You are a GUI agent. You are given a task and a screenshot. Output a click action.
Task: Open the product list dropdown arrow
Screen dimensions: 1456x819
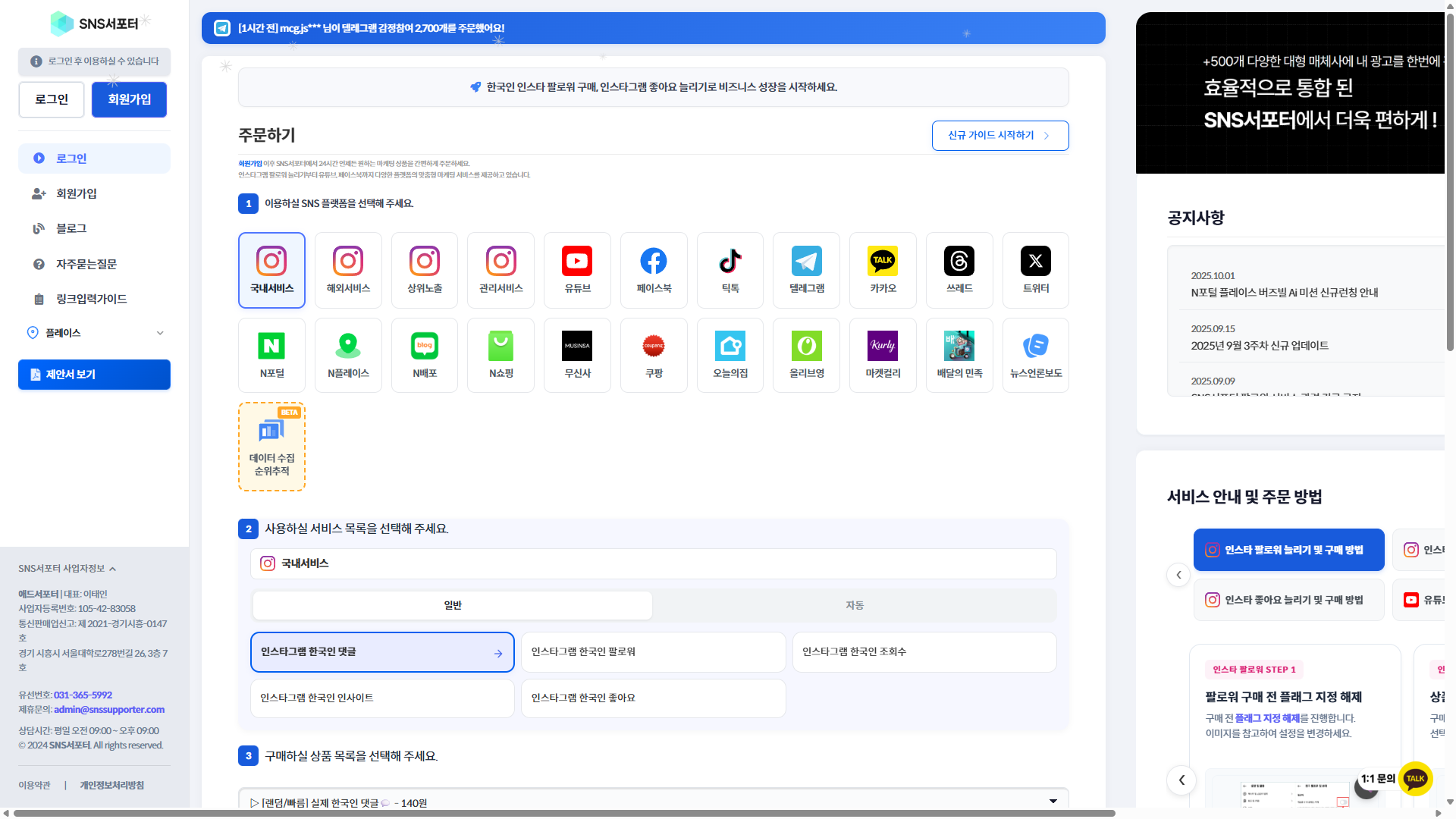[x=1053, y=802]
